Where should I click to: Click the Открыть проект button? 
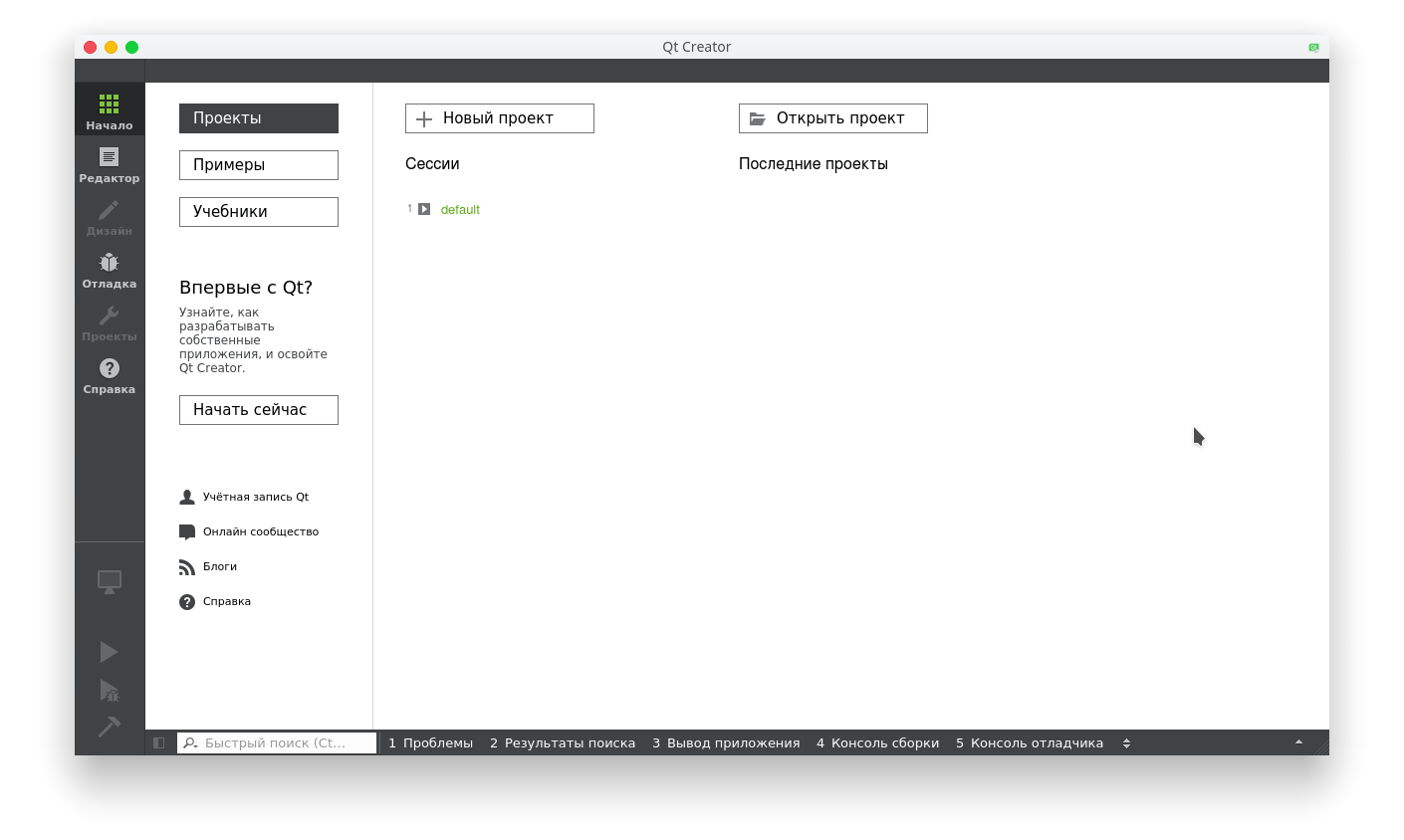coord(833,118)
